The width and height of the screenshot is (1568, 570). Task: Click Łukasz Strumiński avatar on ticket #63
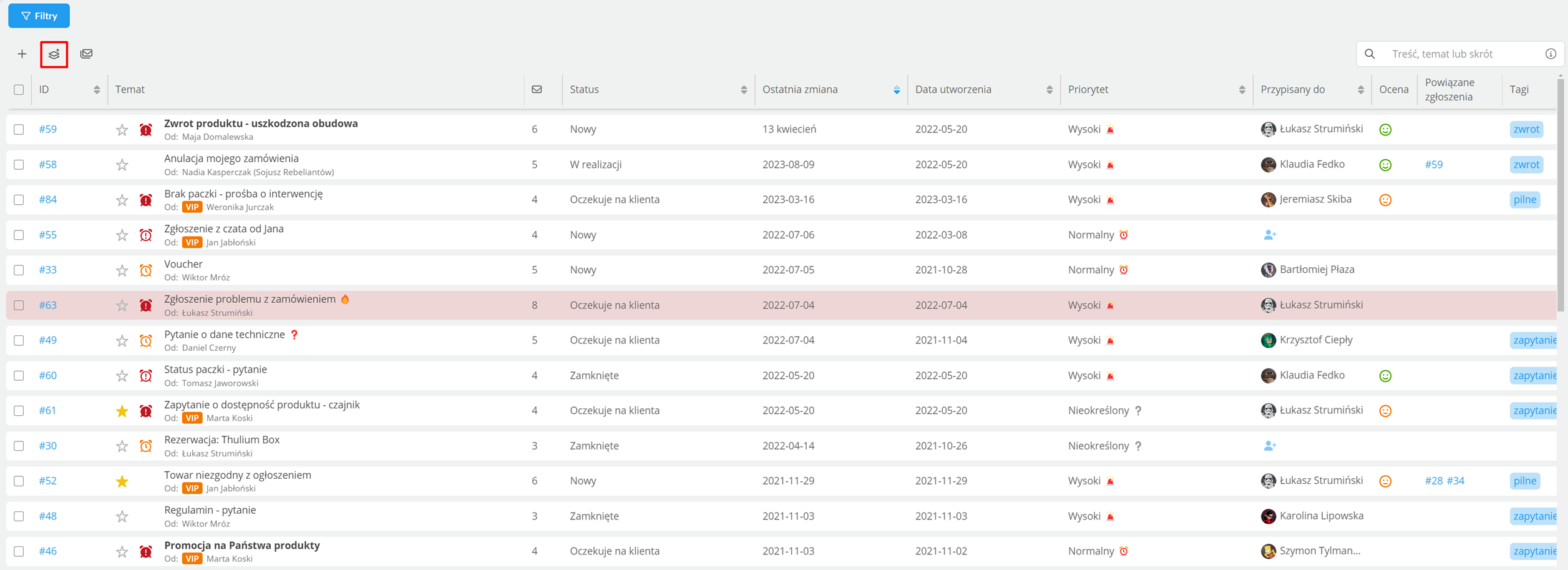point(1268,305)
